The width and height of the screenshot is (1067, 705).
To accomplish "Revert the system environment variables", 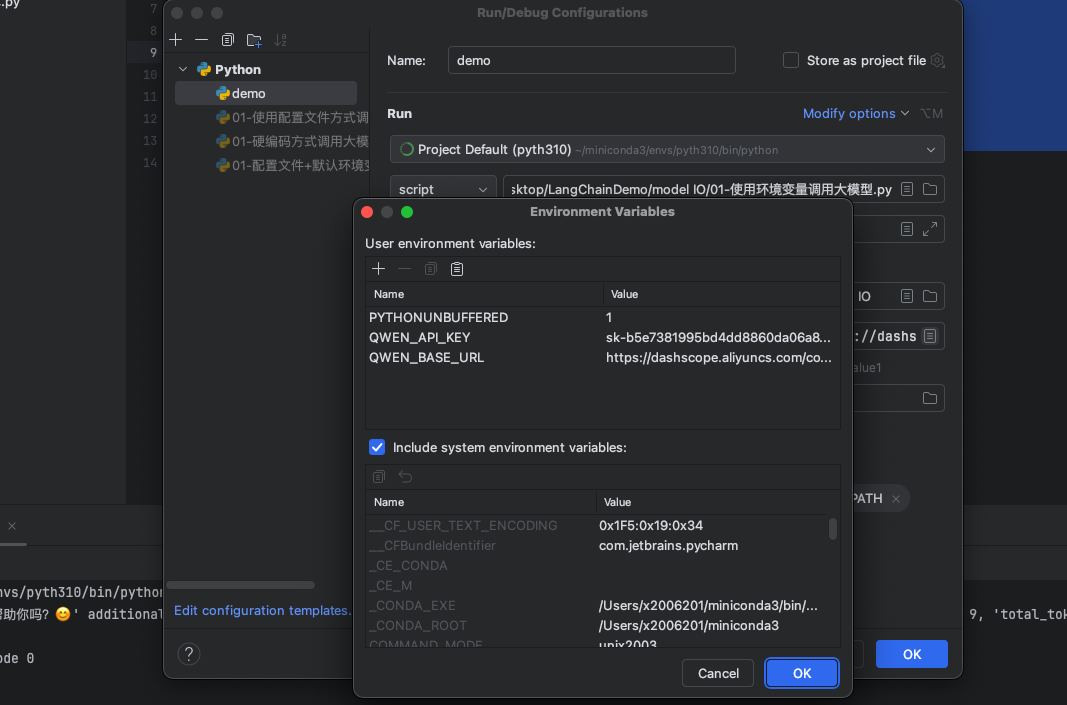I will click(x=405, y=476).
